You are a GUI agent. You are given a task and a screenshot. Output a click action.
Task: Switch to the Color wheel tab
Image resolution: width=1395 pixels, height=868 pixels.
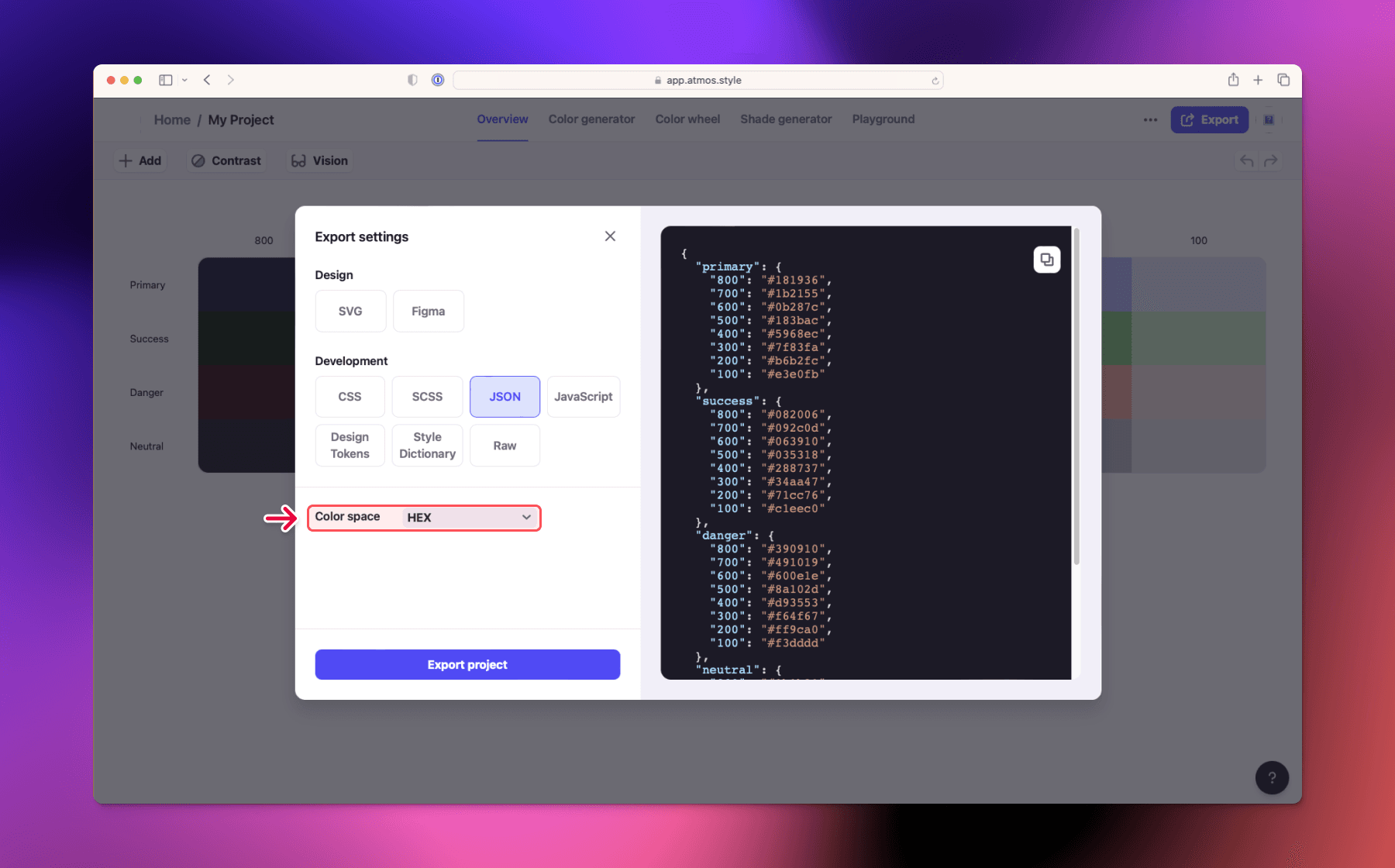pos(687,119)
